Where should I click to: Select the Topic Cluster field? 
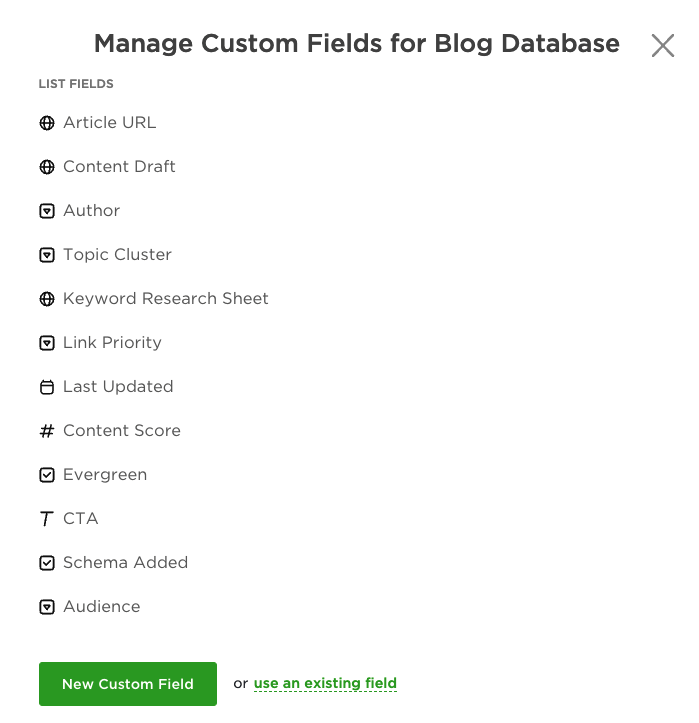click(117, 255)
